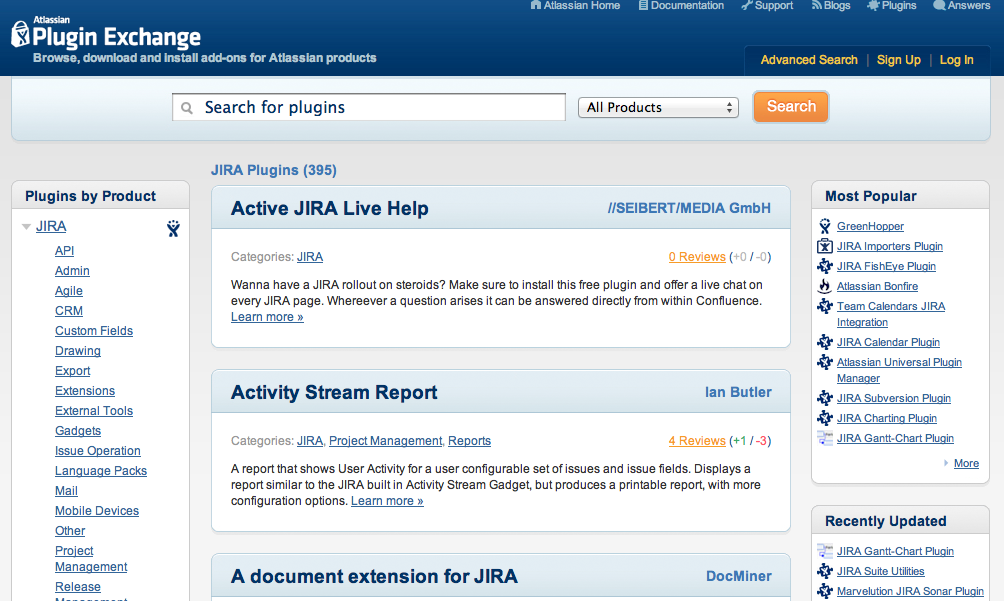Open Learn more under Activity Stream Report
Viewport: 1004px width, 601px height.
click(387, 501)
